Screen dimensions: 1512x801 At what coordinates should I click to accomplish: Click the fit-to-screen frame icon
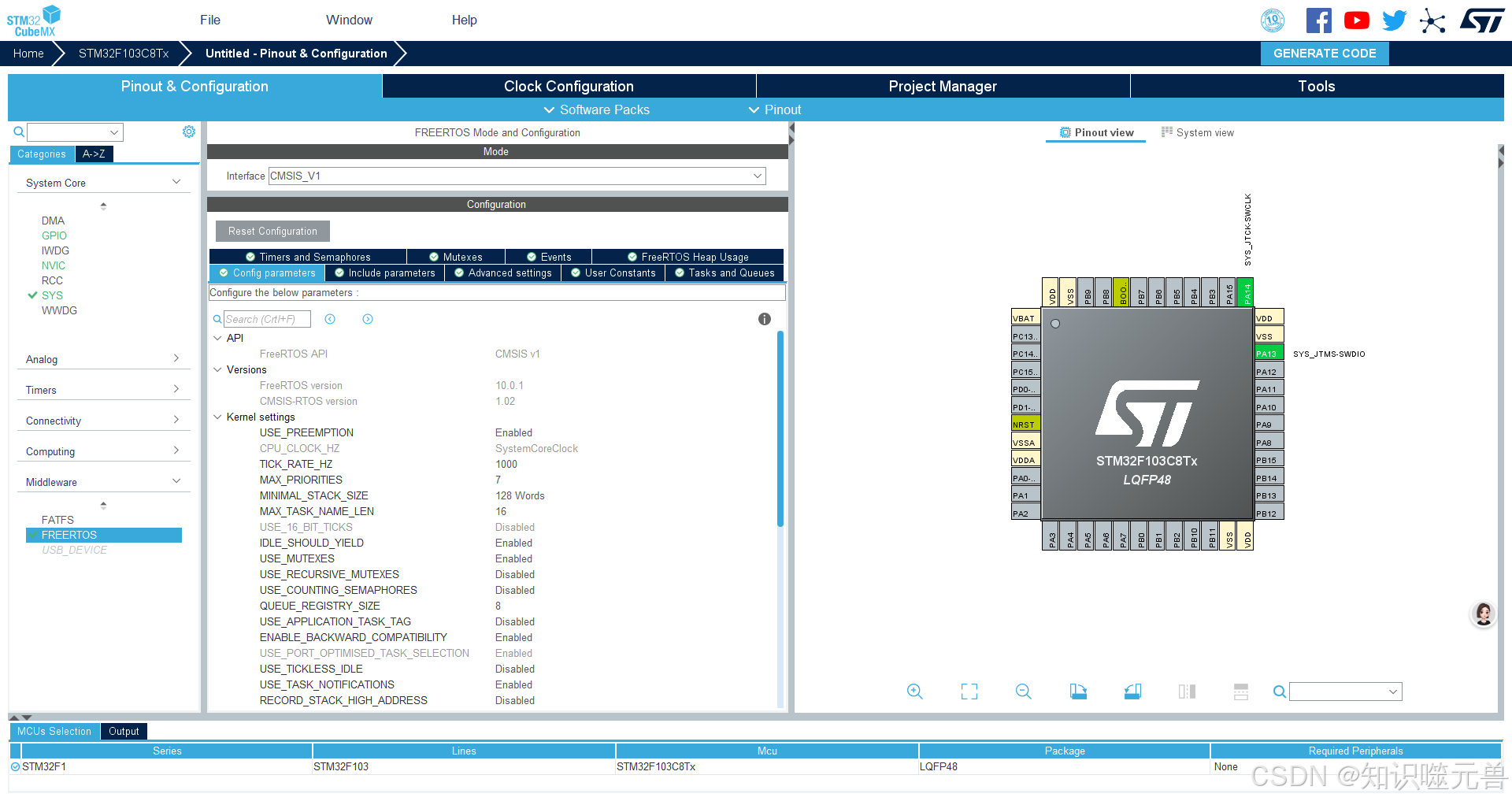click(x=969, y=692)
